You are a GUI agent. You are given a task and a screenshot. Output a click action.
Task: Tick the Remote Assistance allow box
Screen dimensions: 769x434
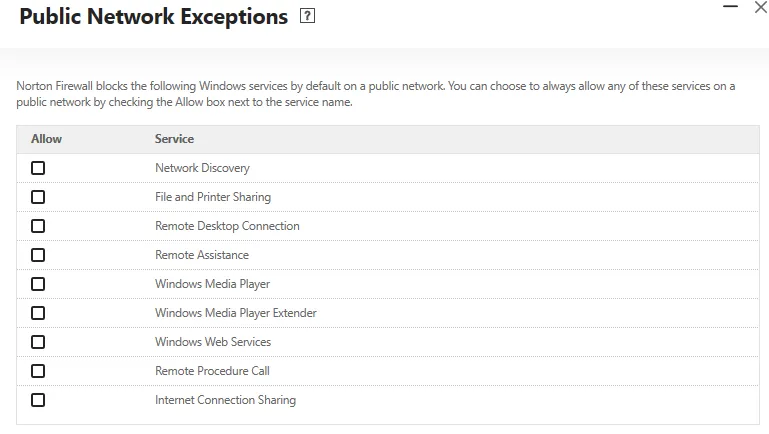coord(38,255)
